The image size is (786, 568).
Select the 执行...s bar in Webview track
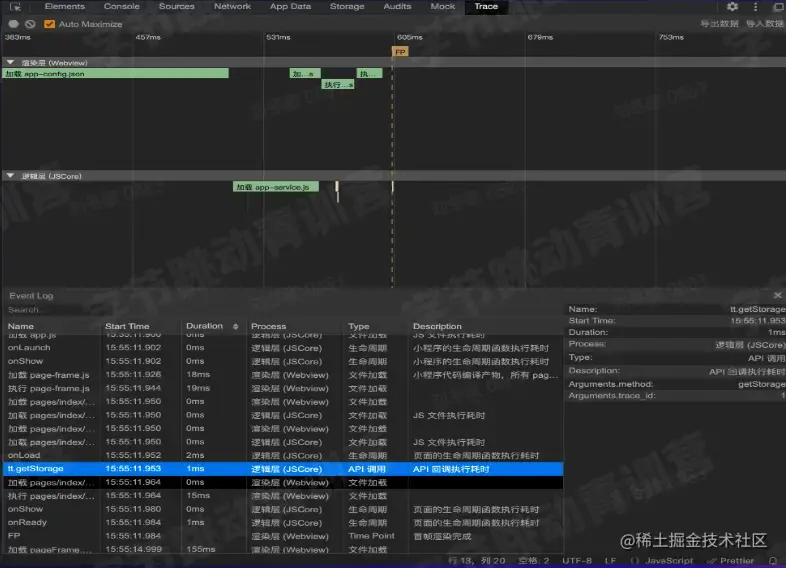click(x=338, y=85)
